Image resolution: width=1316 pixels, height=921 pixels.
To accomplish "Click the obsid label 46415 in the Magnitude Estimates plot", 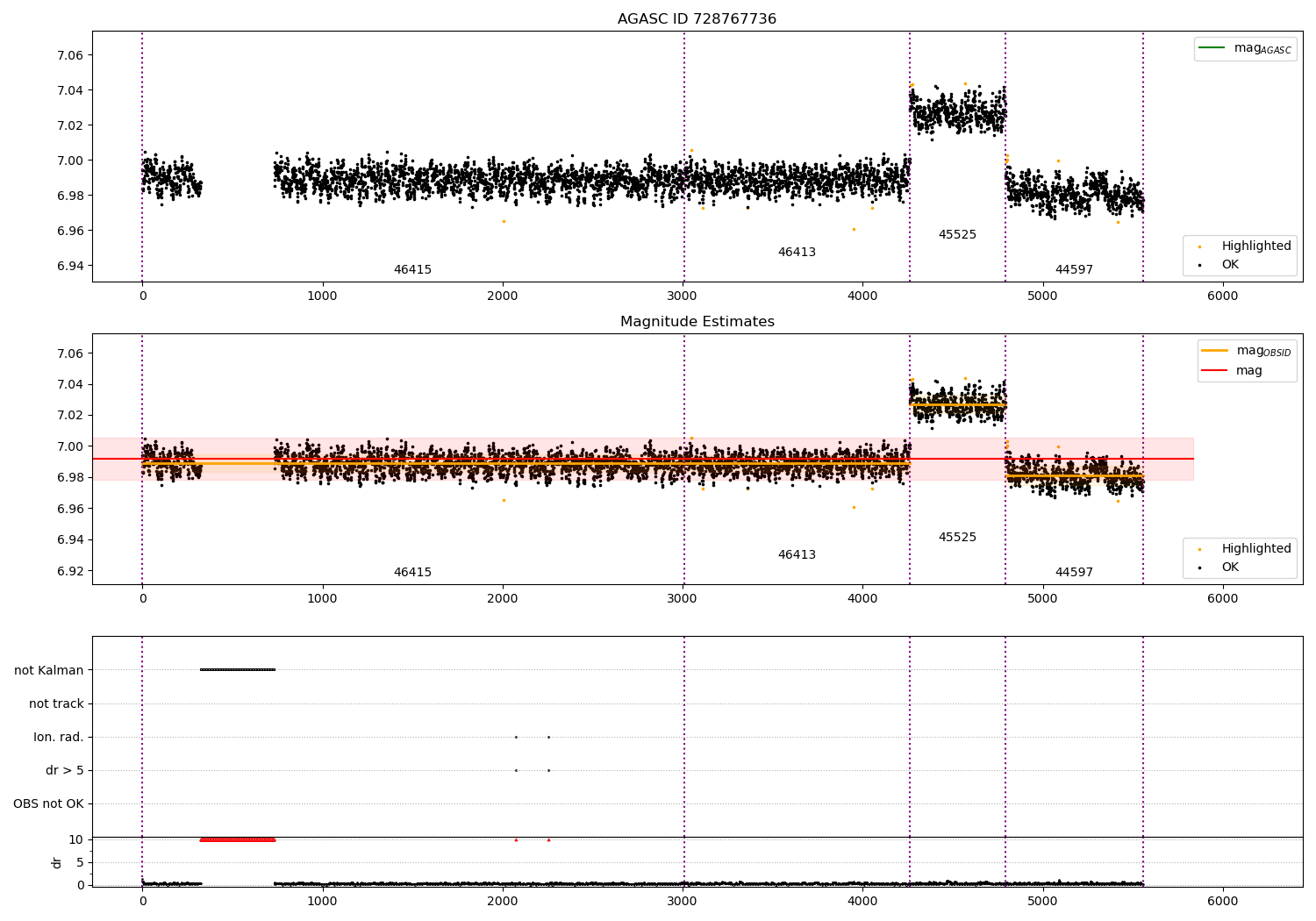I will pyautogui.click(x=412, y=573).
